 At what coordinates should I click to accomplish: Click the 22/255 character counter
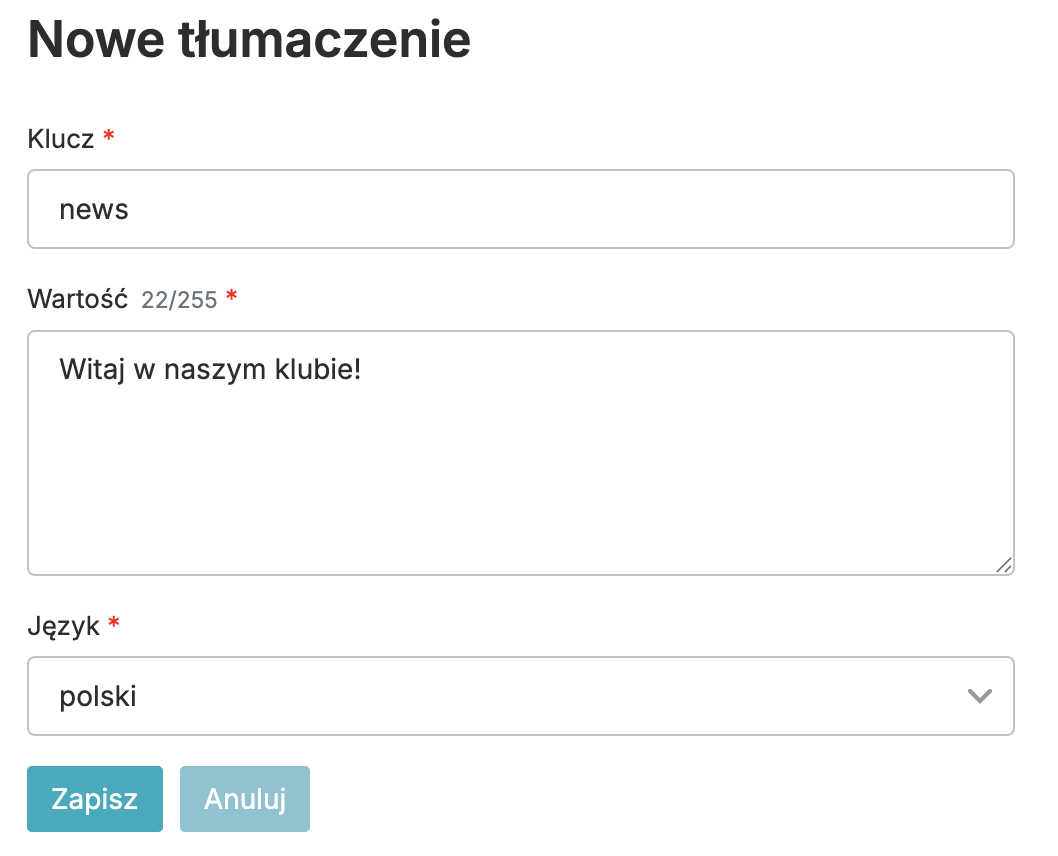pos(179,299)
